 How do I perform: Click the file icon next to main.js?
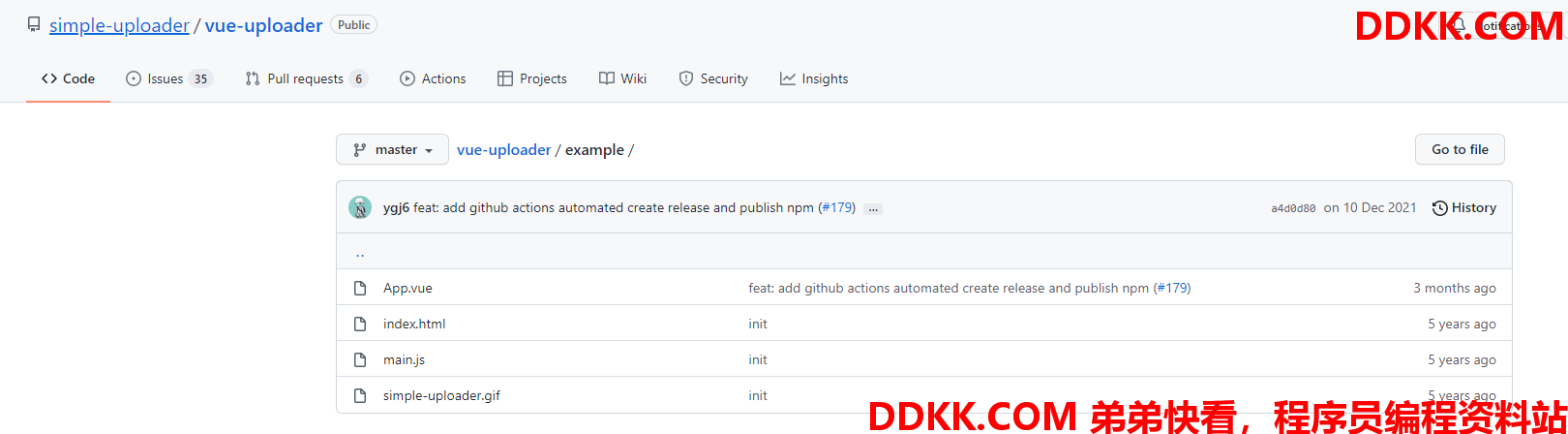[x=360, y=359]
